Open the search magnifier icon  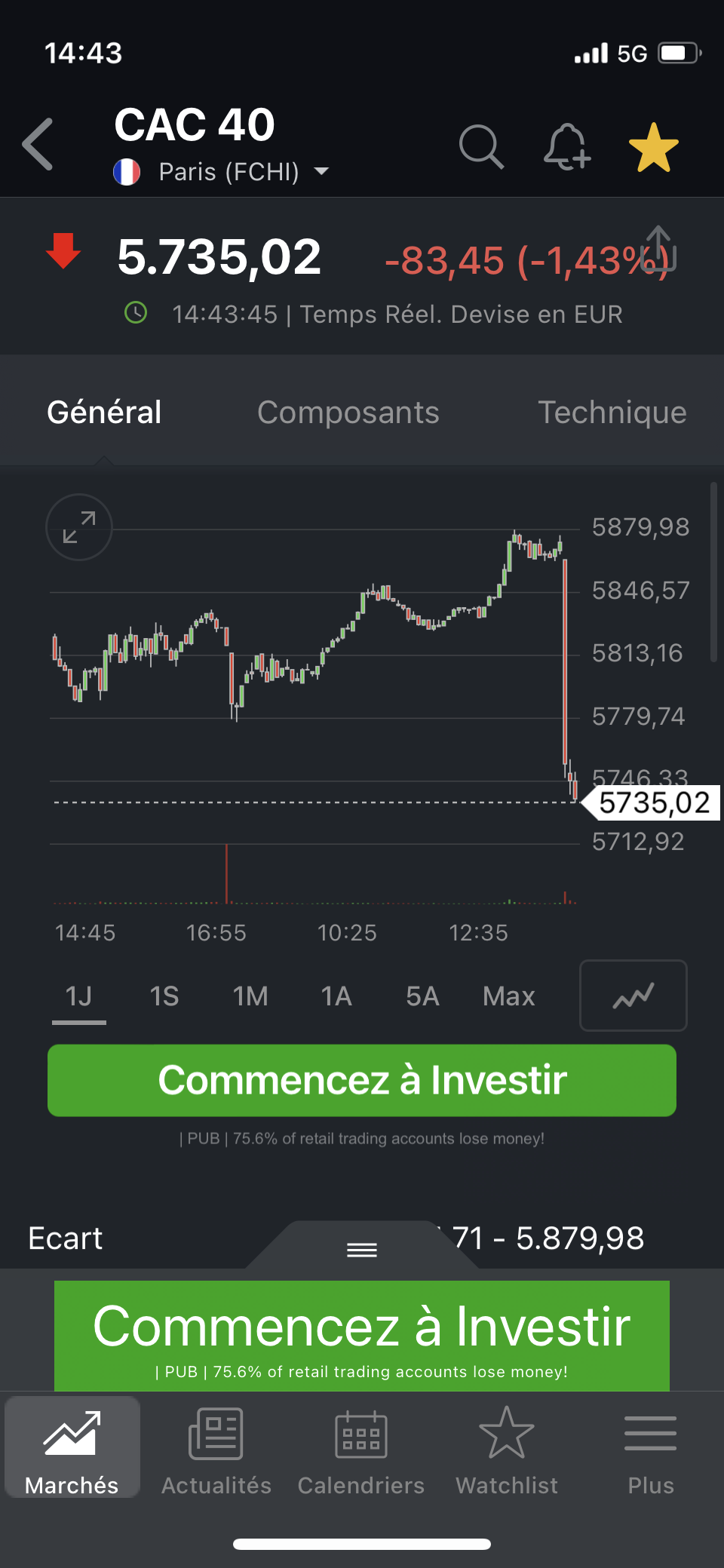tap(480, 146)
